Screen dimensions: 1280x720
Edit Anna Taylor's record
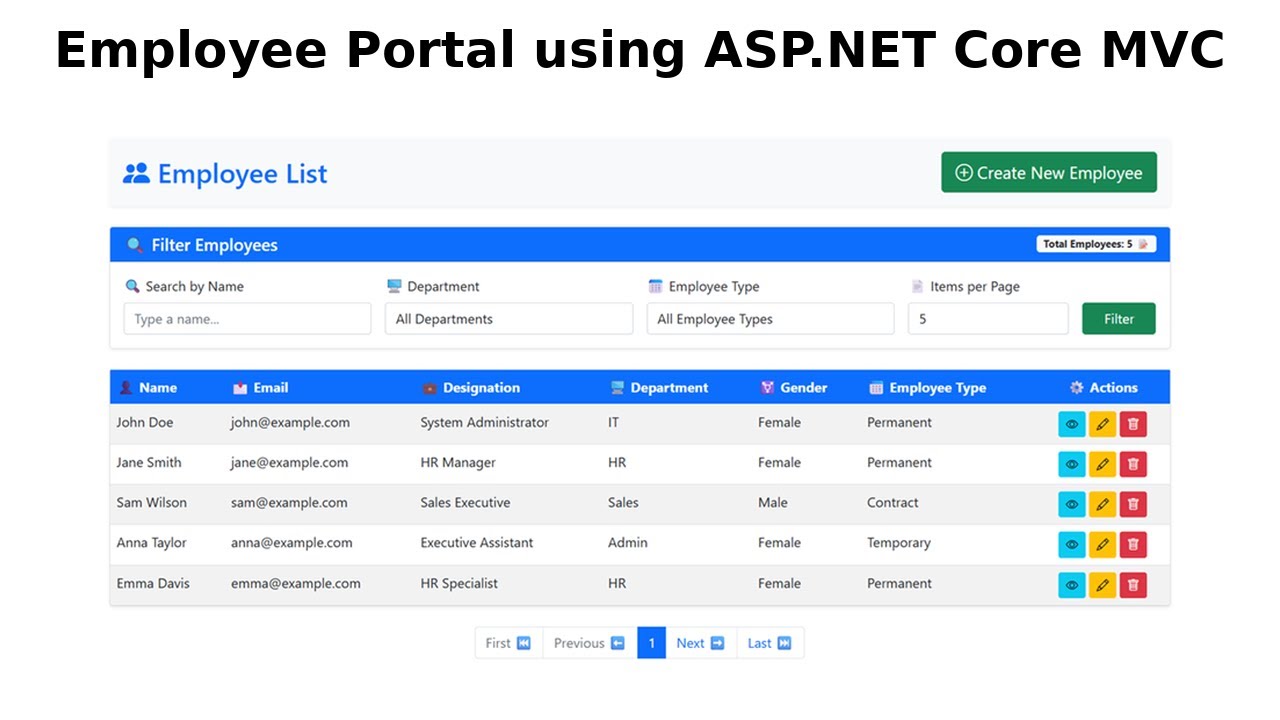(1102, 544)
